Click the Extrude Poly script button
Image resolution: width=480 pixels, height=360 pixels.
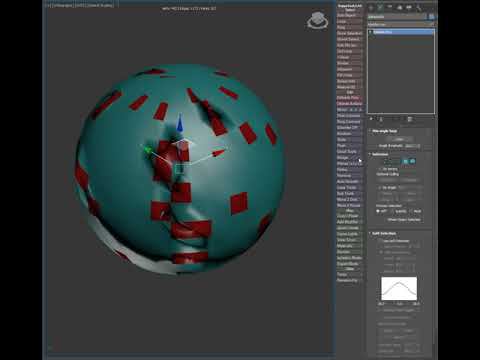[x=349, y=98]
